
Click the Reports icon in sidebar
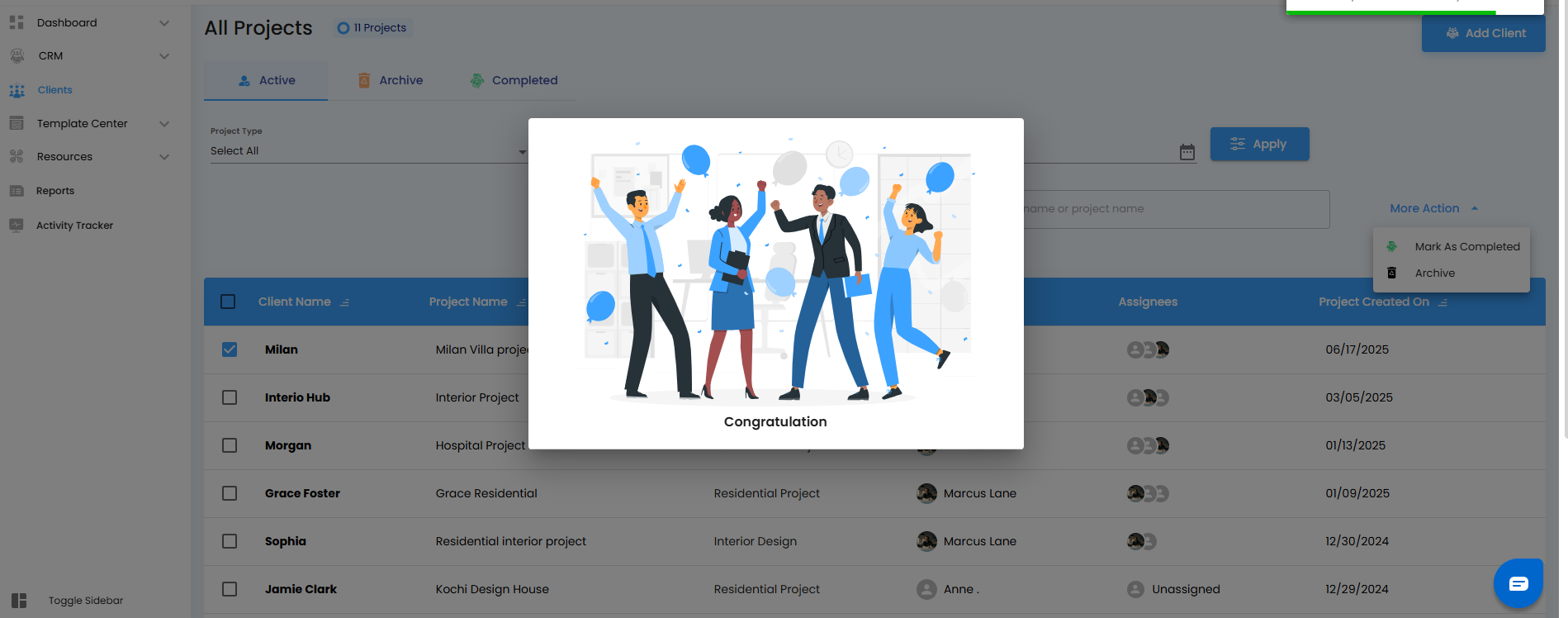(x=17, y=191)
